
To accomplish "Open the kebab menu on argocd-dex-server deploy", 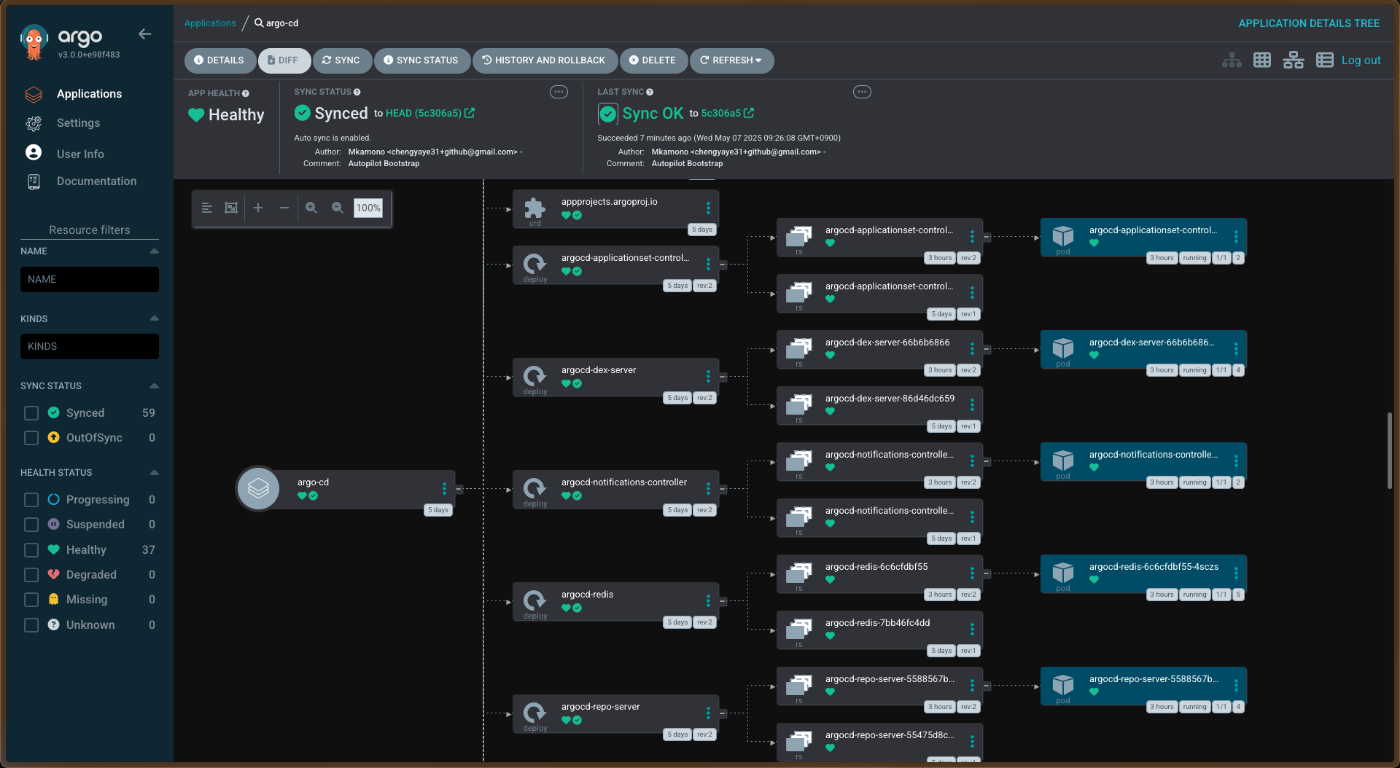I will click(708, 376).
